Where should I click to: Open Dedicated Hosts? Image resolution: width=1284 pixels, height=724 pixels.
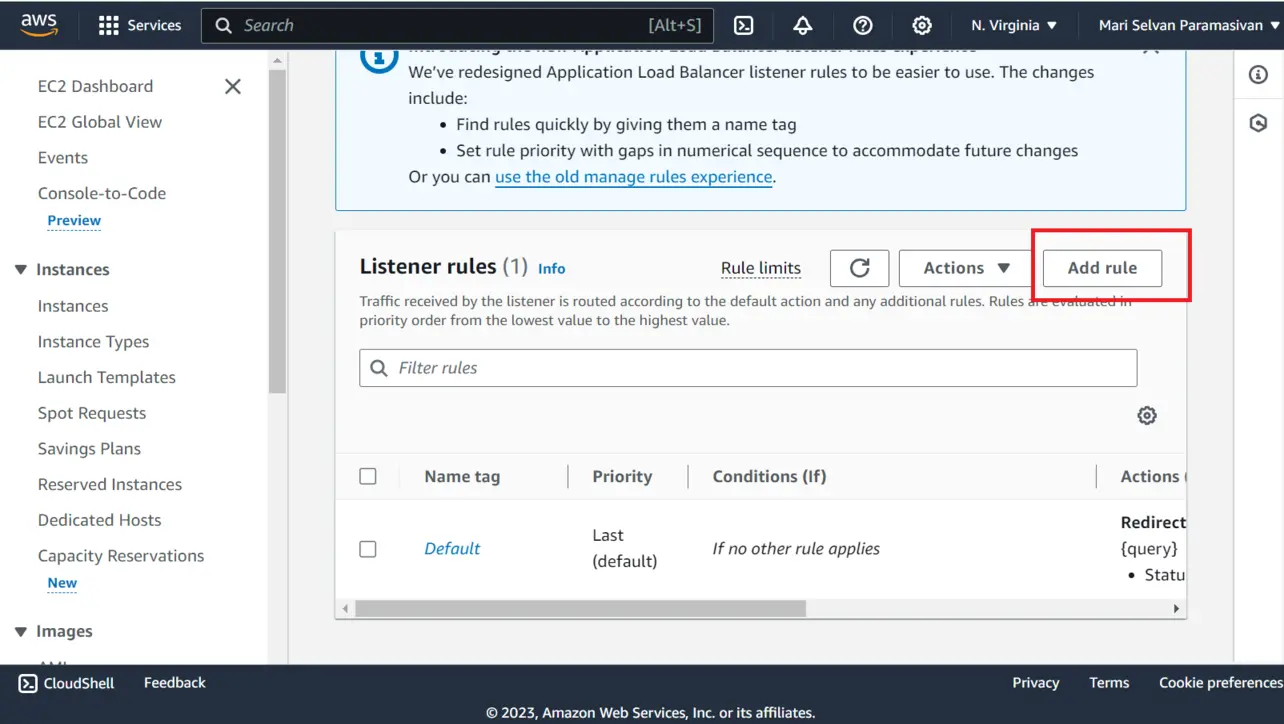pos(99,521)
